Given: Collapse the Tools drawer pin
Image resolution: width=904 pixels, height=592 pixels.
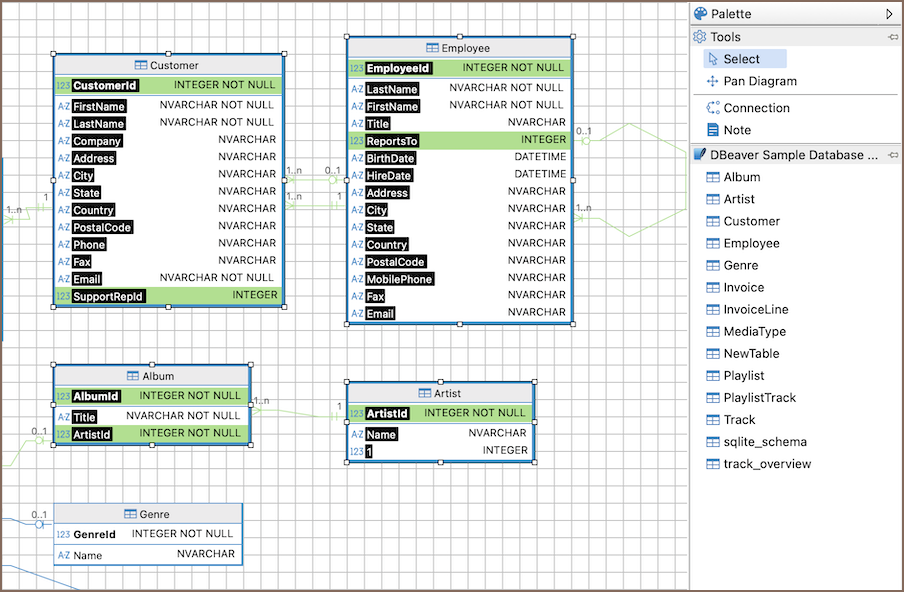Looking at the screenshot, I should click(x=892, y=37).
